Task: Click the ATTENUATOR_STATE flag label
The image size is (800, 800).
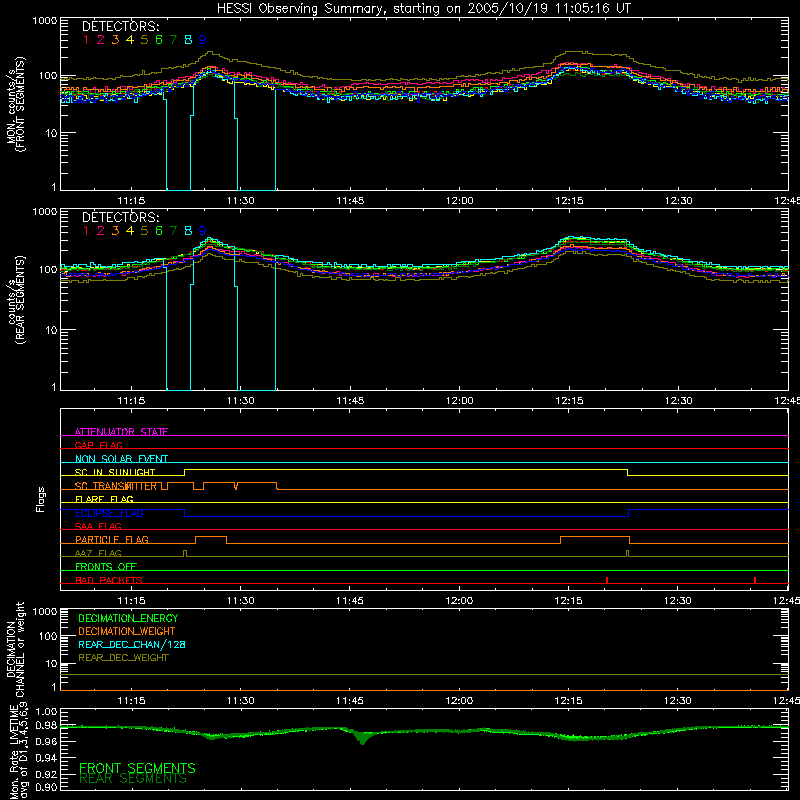Action: [x=121, y=432]
